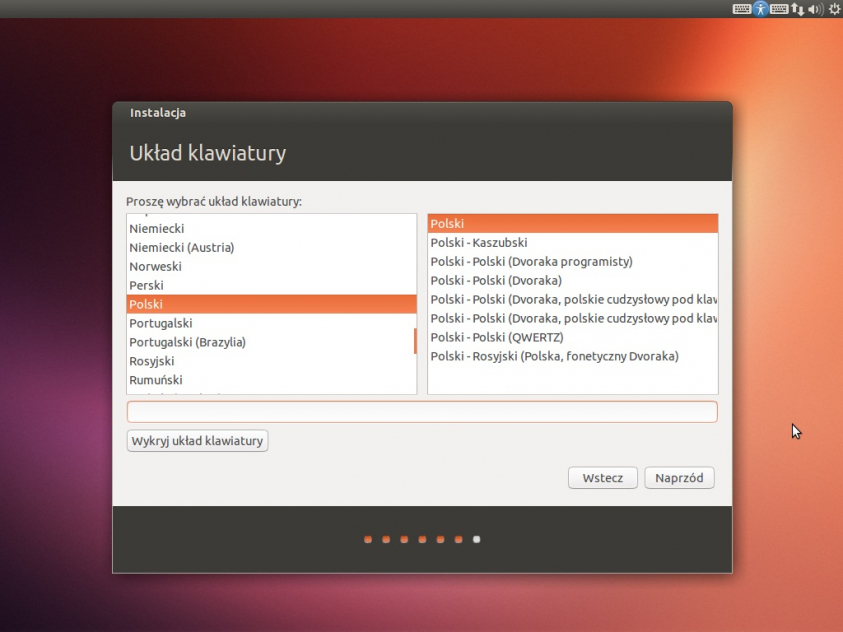Click the keyboard layout indicator in the top panel

(741, 9)
